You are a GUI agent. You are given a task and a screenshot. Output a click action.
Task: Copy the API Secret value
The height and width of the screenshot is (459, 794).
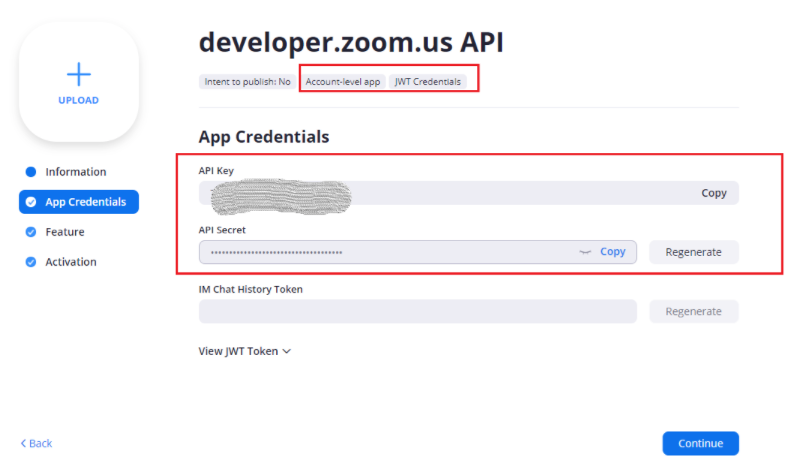tap(613, 251)
